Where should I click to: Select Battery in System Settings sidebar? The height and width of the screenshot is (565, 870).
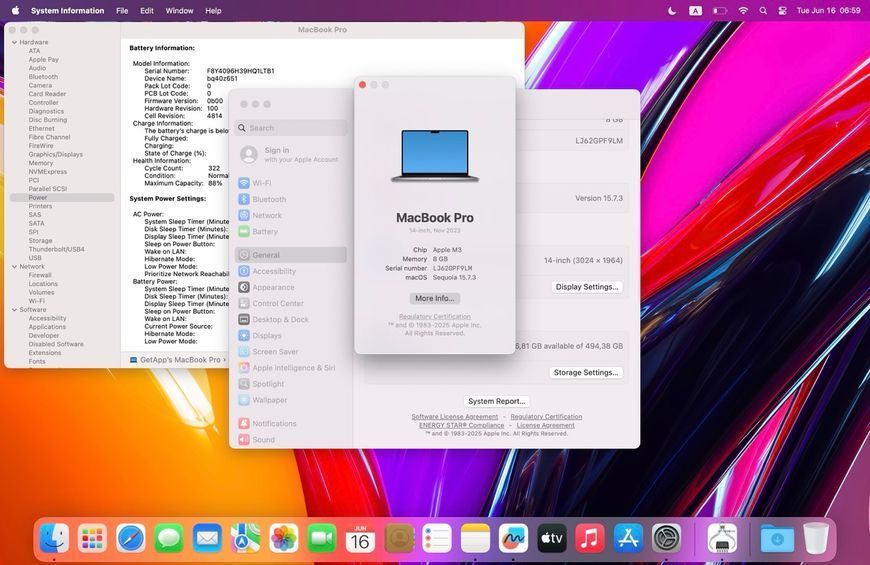pyautogui.click(x=291, y=231)
